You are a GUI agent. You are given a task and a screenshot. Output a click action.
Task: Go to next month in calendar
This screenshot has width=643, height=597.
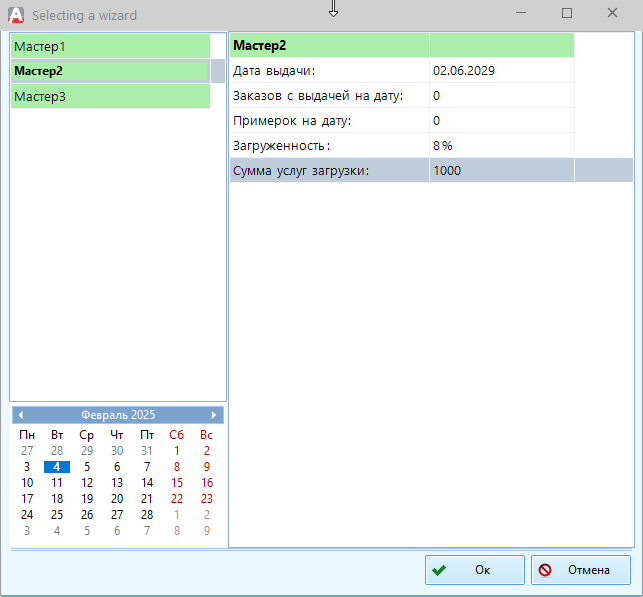[x=213, y=415]
